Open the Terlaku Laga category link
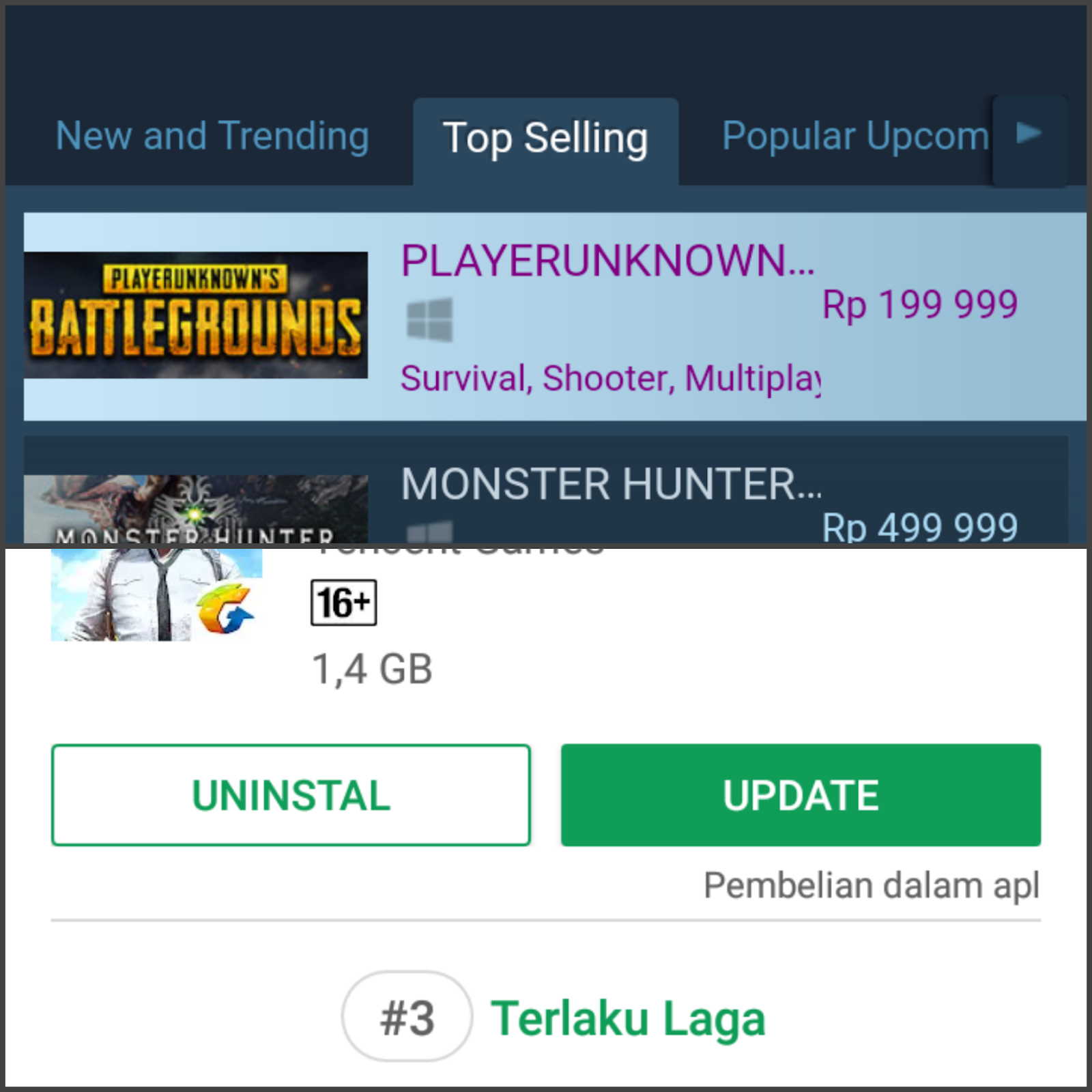 click(x=628, y=1018)
